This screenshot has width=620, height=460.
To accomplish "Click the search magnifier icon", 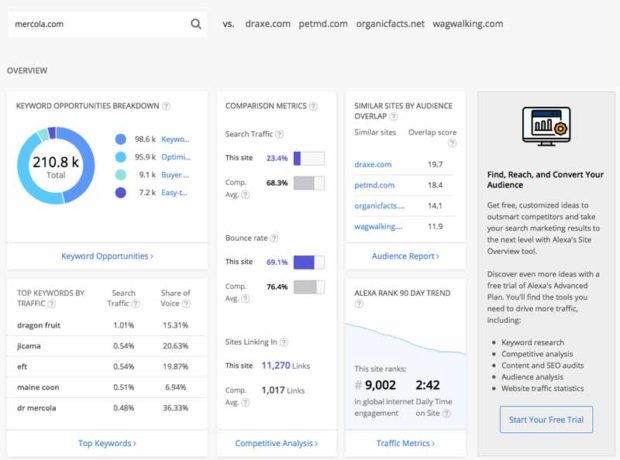I will (x=196, y=24).
